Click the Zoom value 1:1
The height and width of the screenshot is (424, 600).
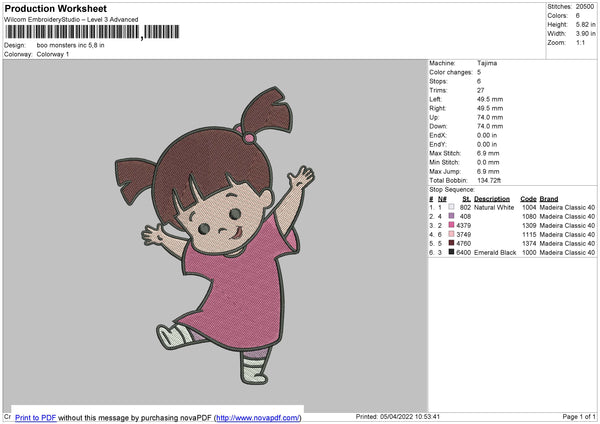580,42
